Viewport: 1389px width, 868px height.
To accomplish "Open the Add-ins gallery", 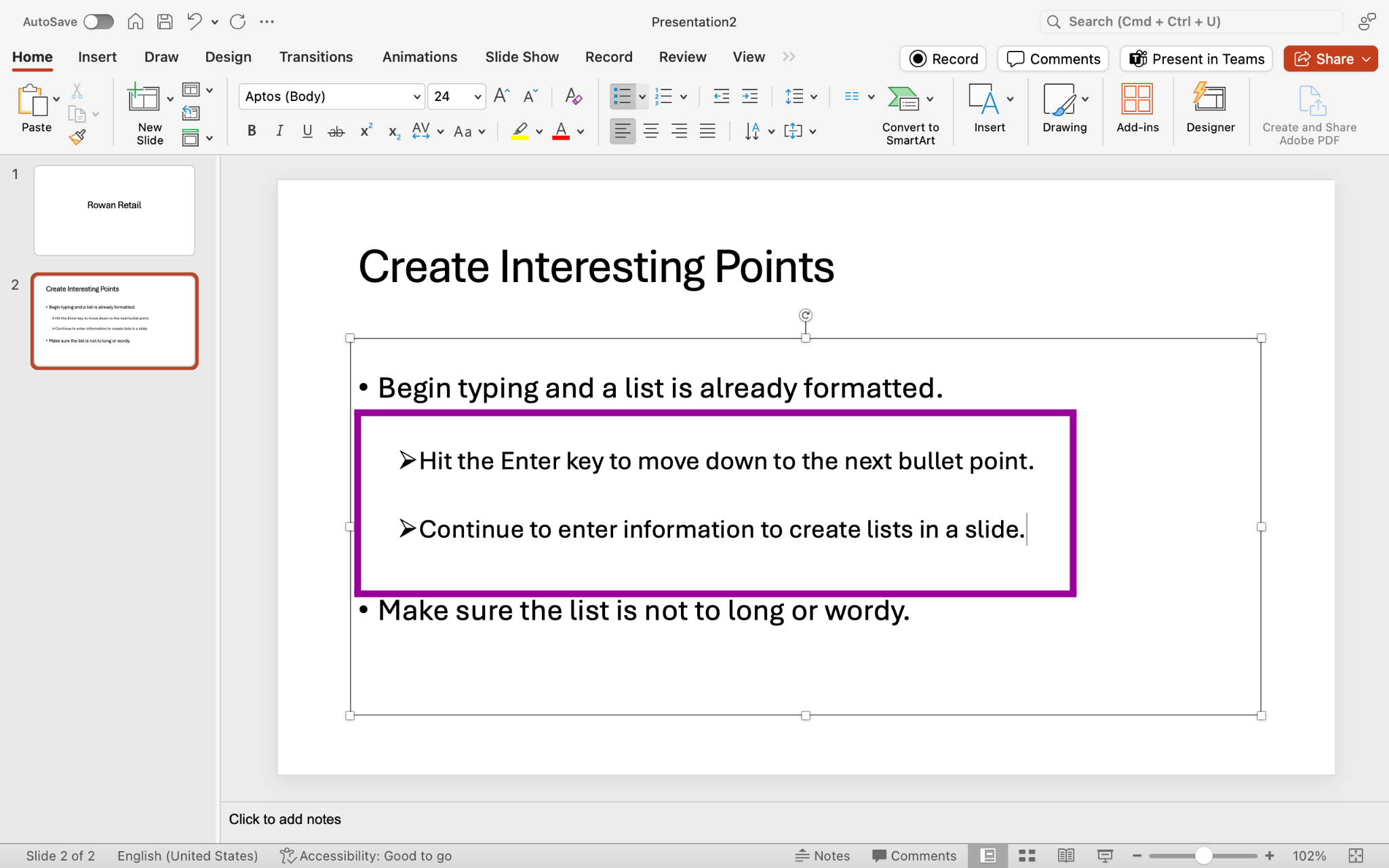I will [x=1137, y=108].
